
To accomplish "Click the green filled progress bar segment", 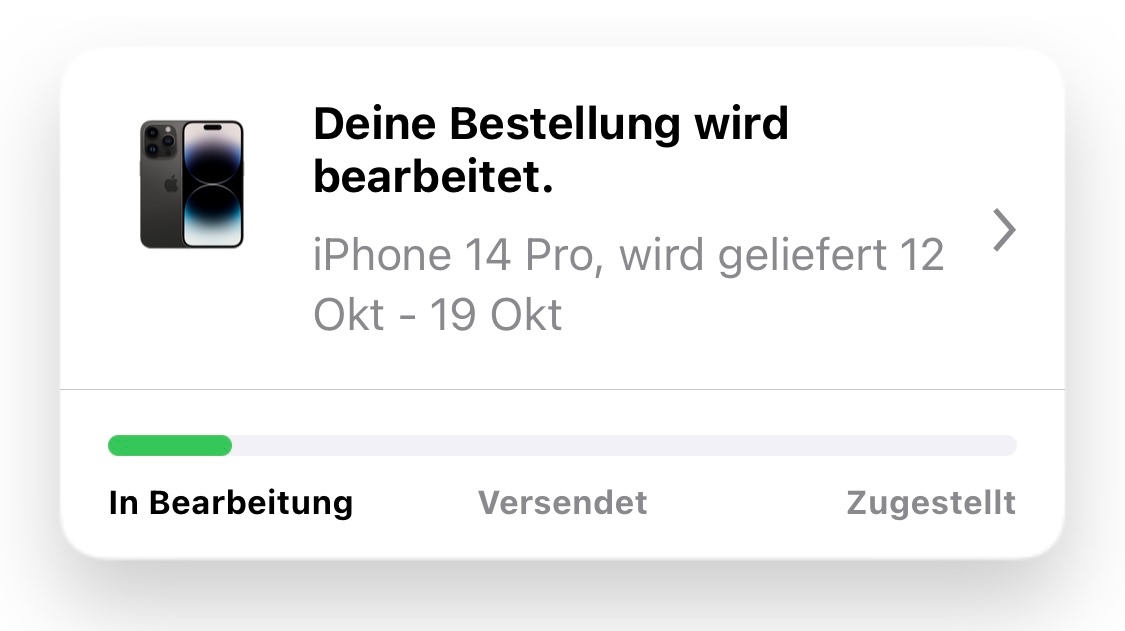I will (170, 446).
